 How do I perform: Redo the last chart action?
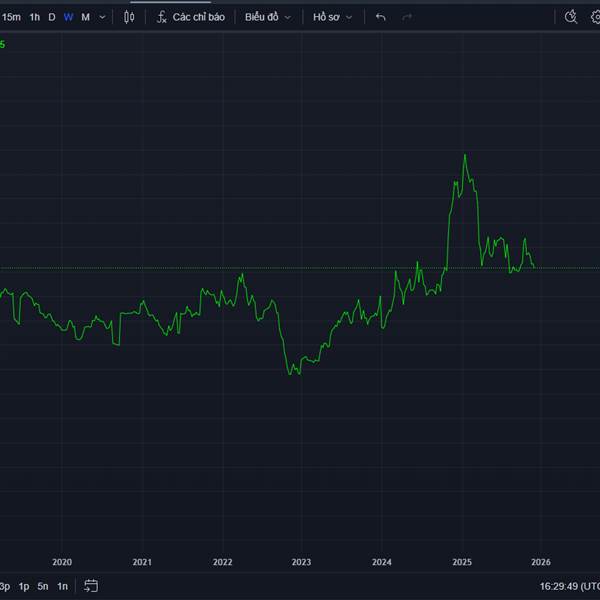[x=407, y=17]
